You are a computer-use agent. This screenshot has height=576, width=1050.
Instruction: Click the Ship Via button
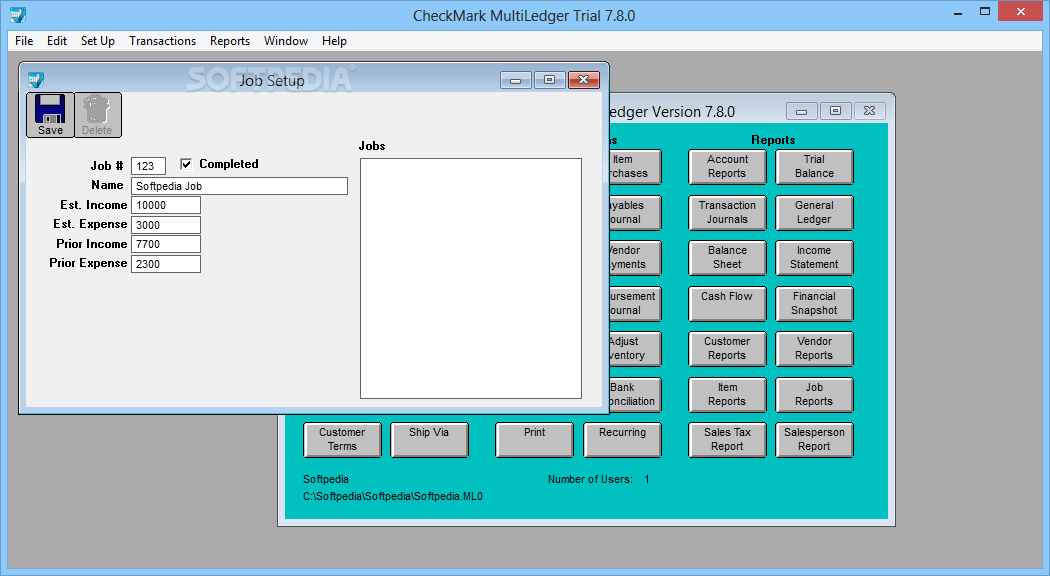[x=429, y=439]
